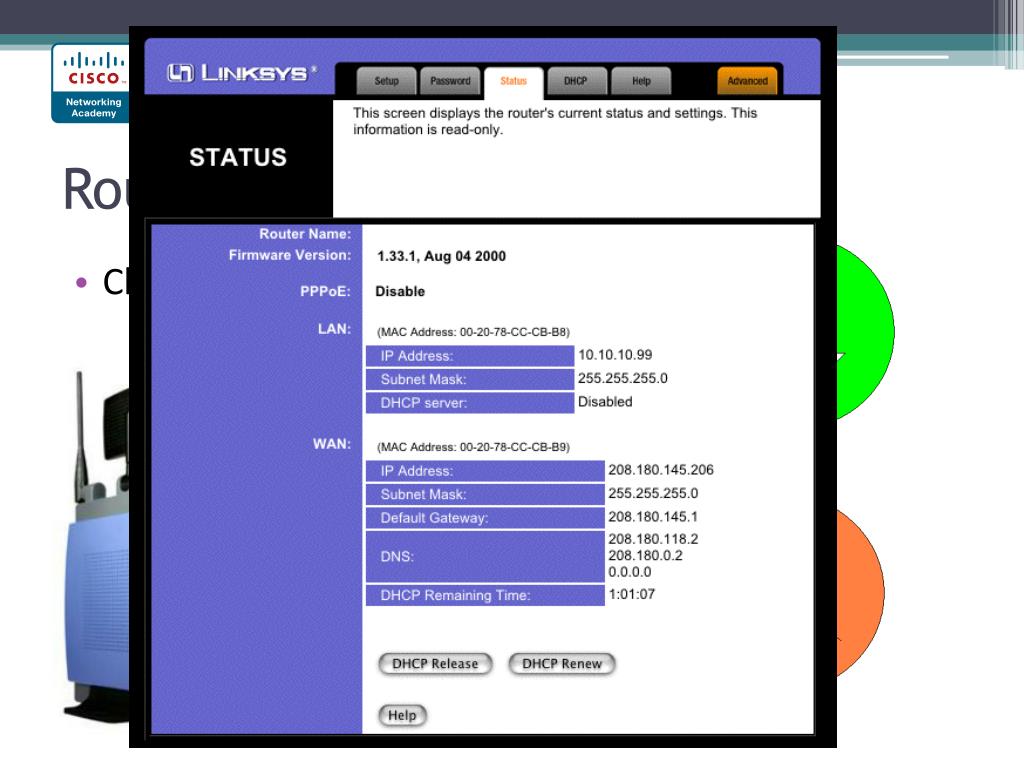1024x768 pixels.
Task: Open the DHCP tab
Action: [x=575, y=81]
